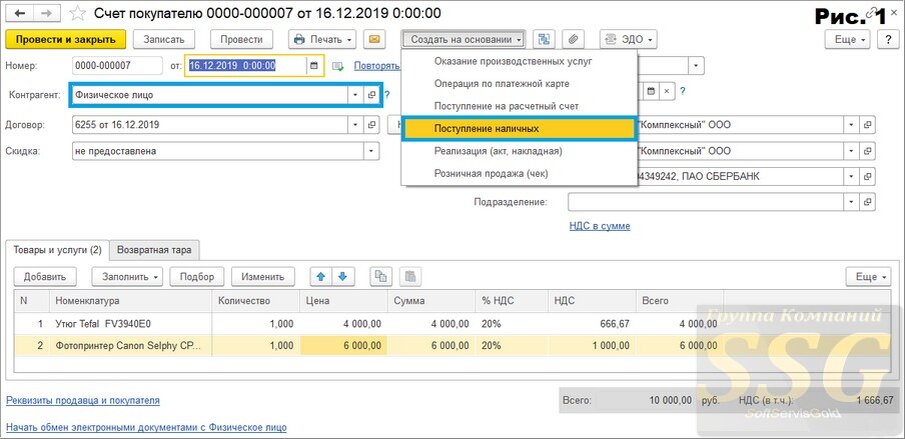Click the help question mark button
Viewport: 905px width, 439px height.
(887, 39)
